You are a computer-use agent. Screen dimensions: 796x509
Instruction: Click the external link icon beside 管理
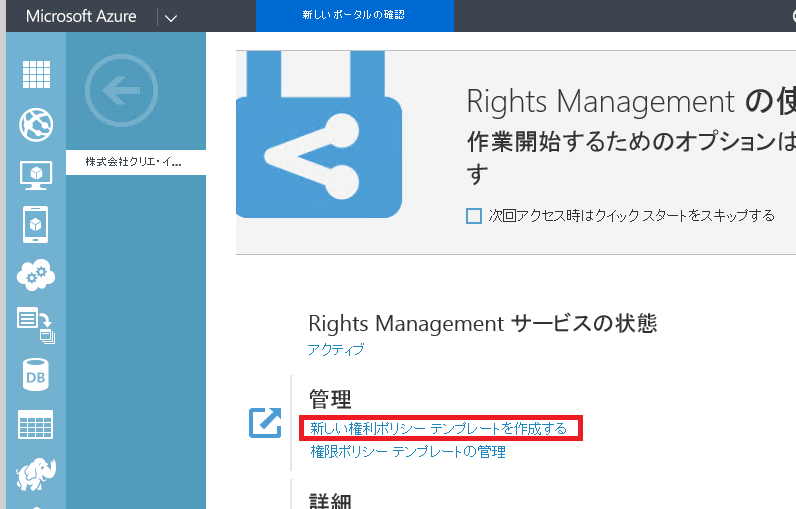(265, 422)
